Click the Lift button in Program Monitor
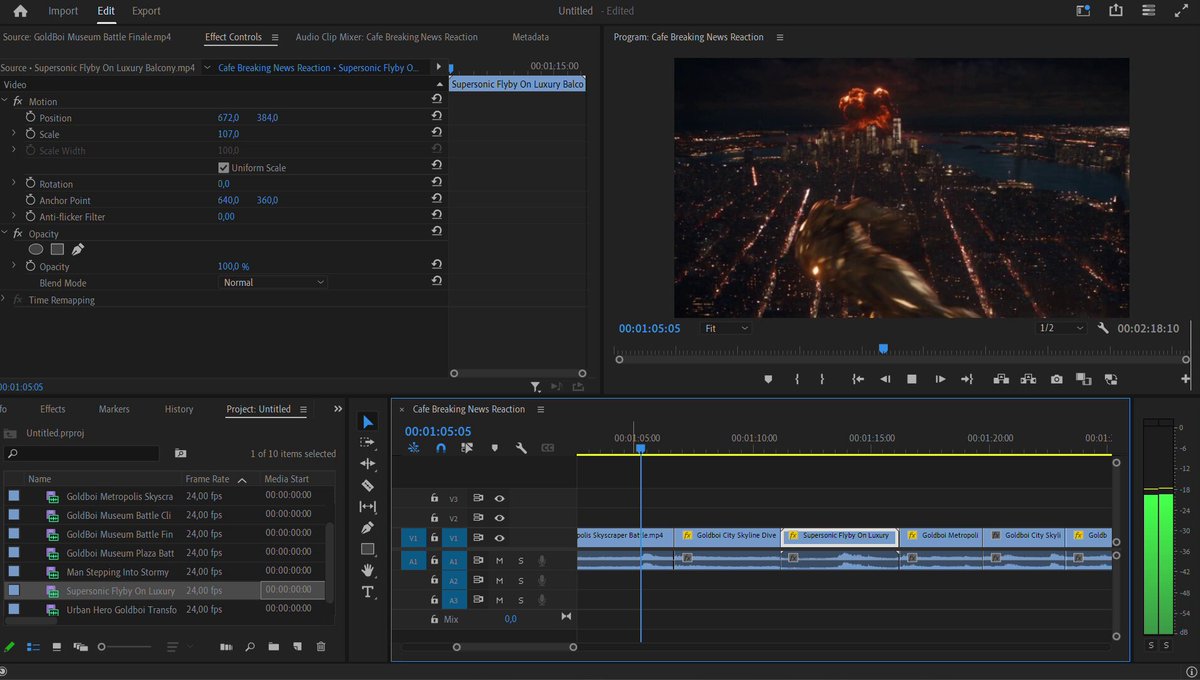This screenshot has height=680, width=1200. 999,380
